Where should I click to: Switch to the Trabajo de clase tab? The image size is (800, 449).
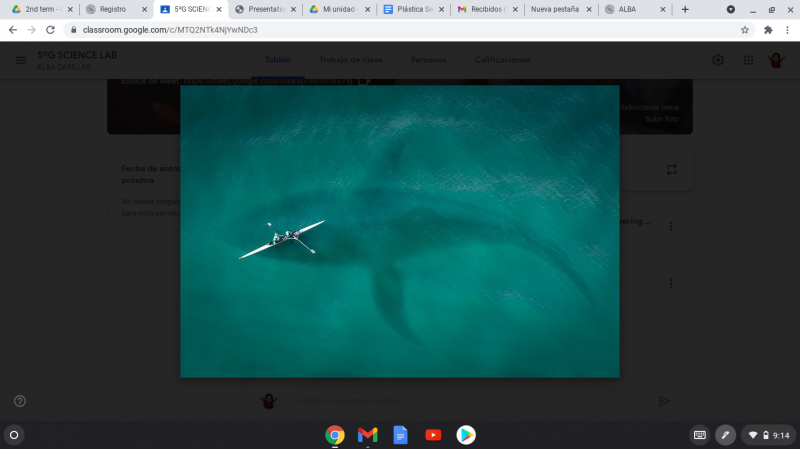point(351,60)
